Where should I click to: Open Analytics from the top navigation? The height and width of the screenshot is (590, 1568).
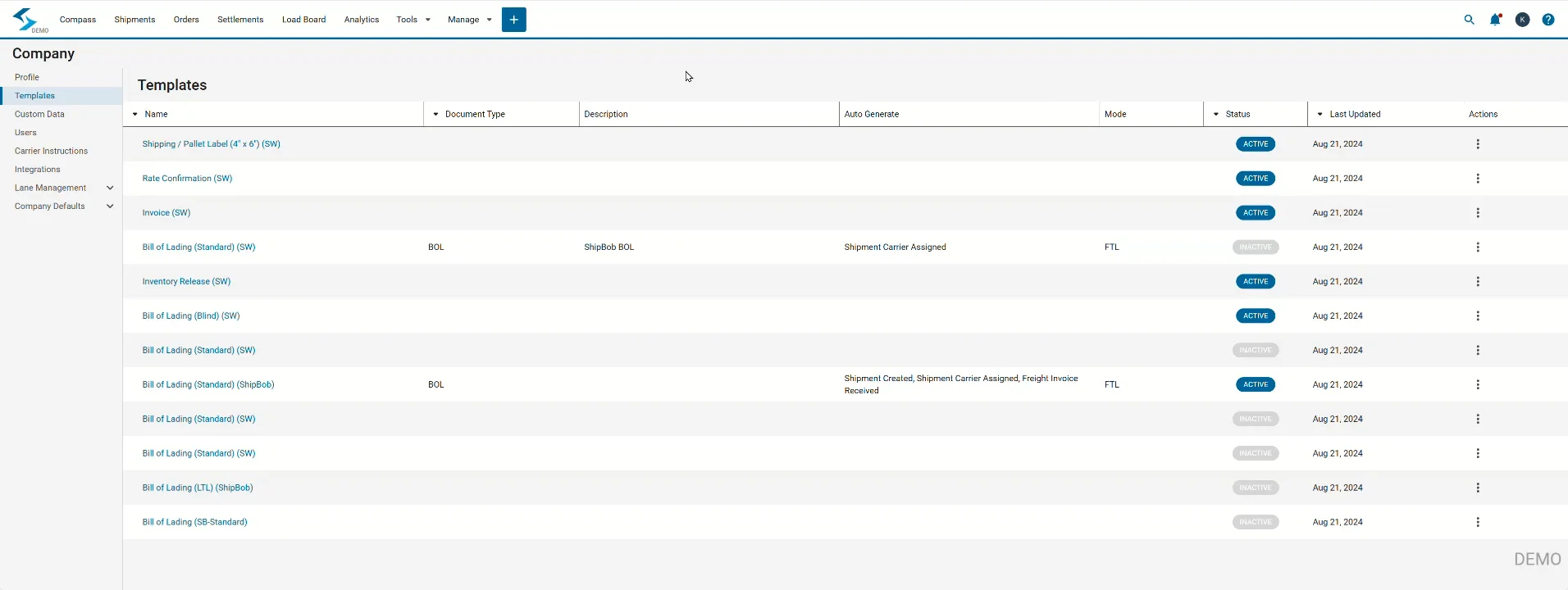pos(362,20)
